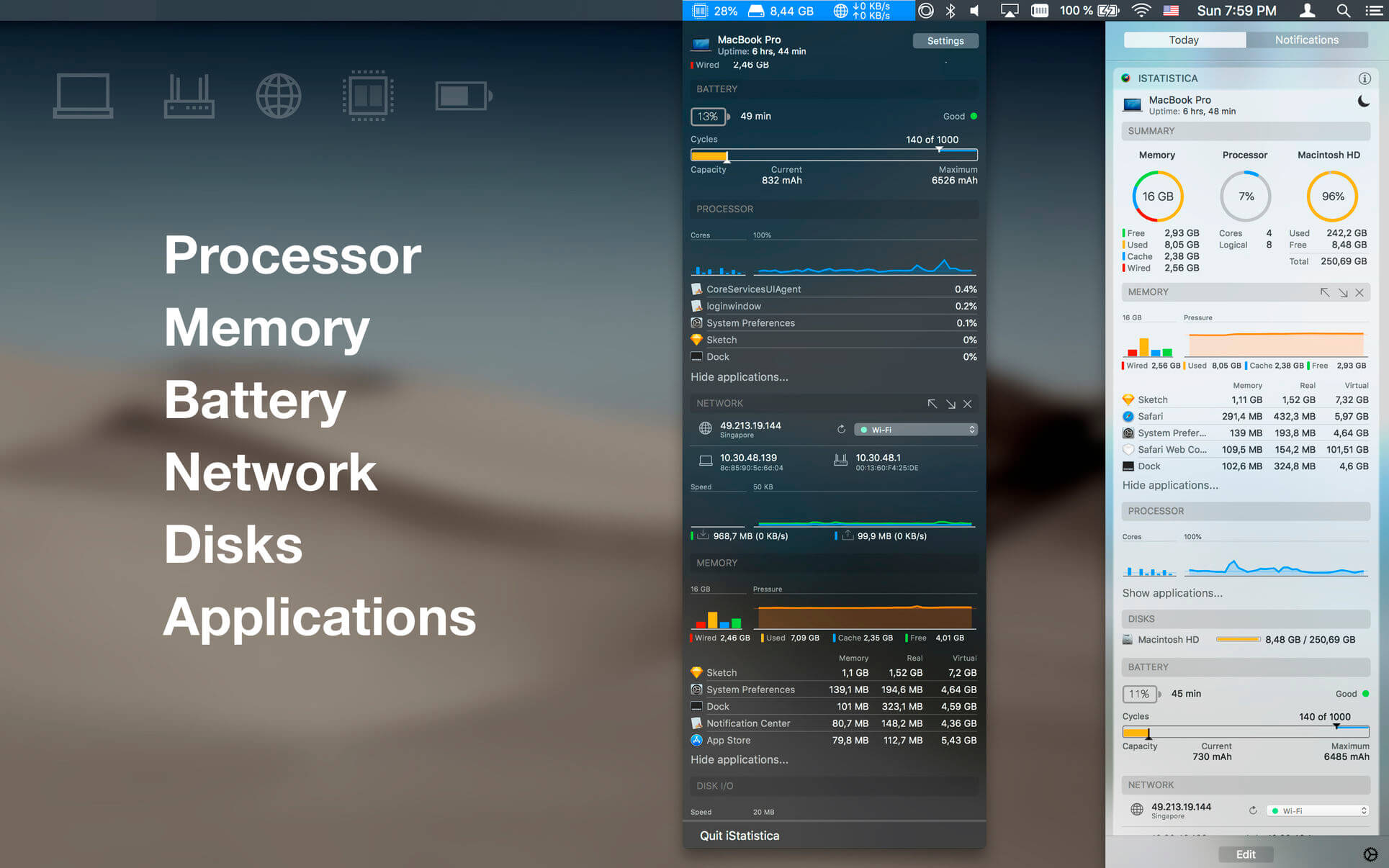Screen dimensions: 1389x868
Task: Open Spotlight search in menu bar
Action: [1343, 11]
